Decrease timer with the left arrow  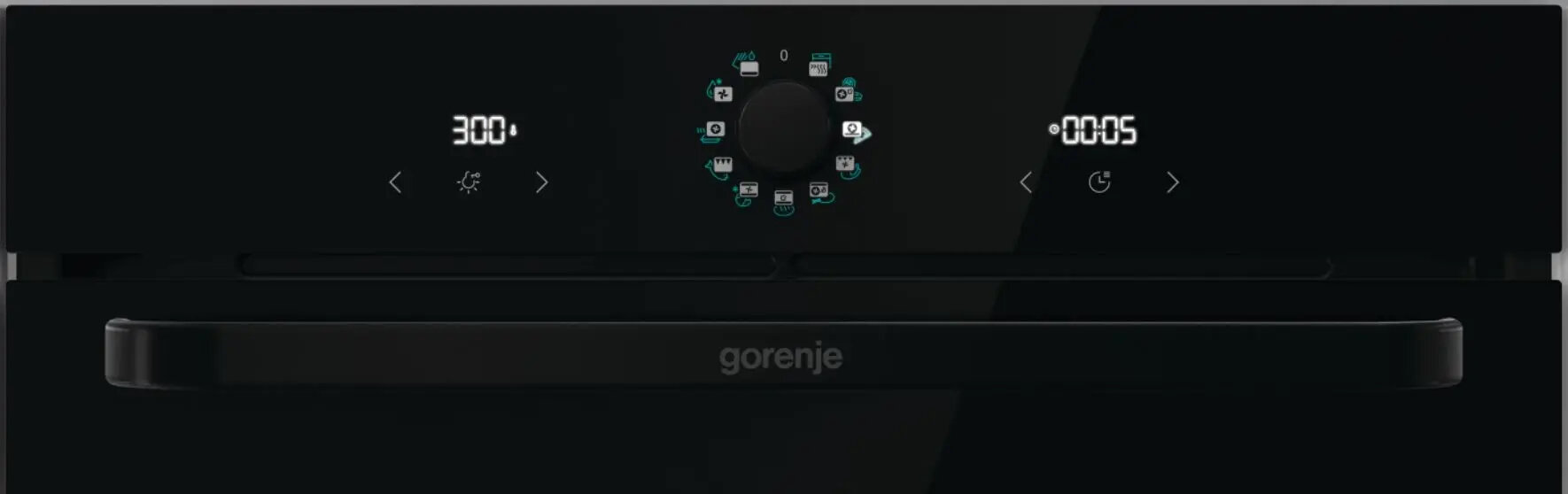1026,182
